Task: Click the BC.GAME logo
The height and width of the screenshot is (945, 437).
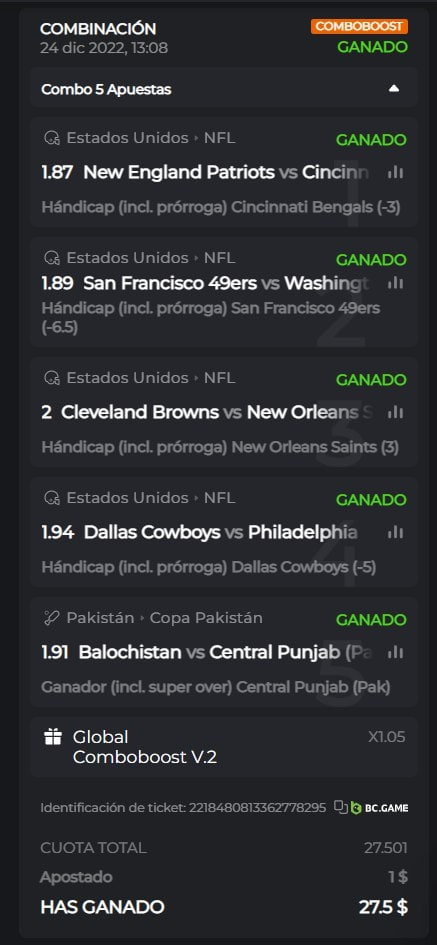Action: 380,808
